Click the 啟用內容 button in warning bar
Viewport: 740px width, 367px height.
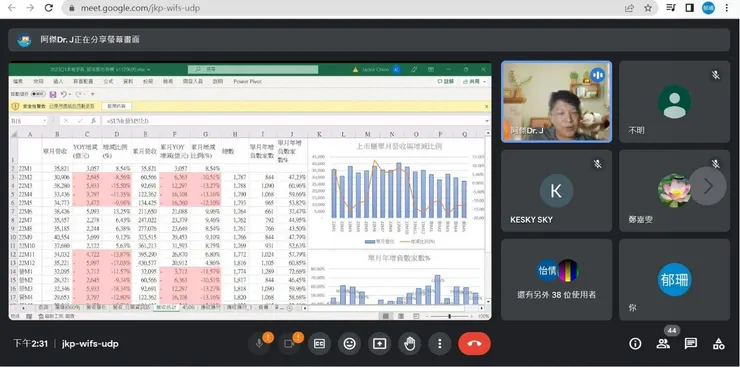pyautogui.click(x=117, y=107)
